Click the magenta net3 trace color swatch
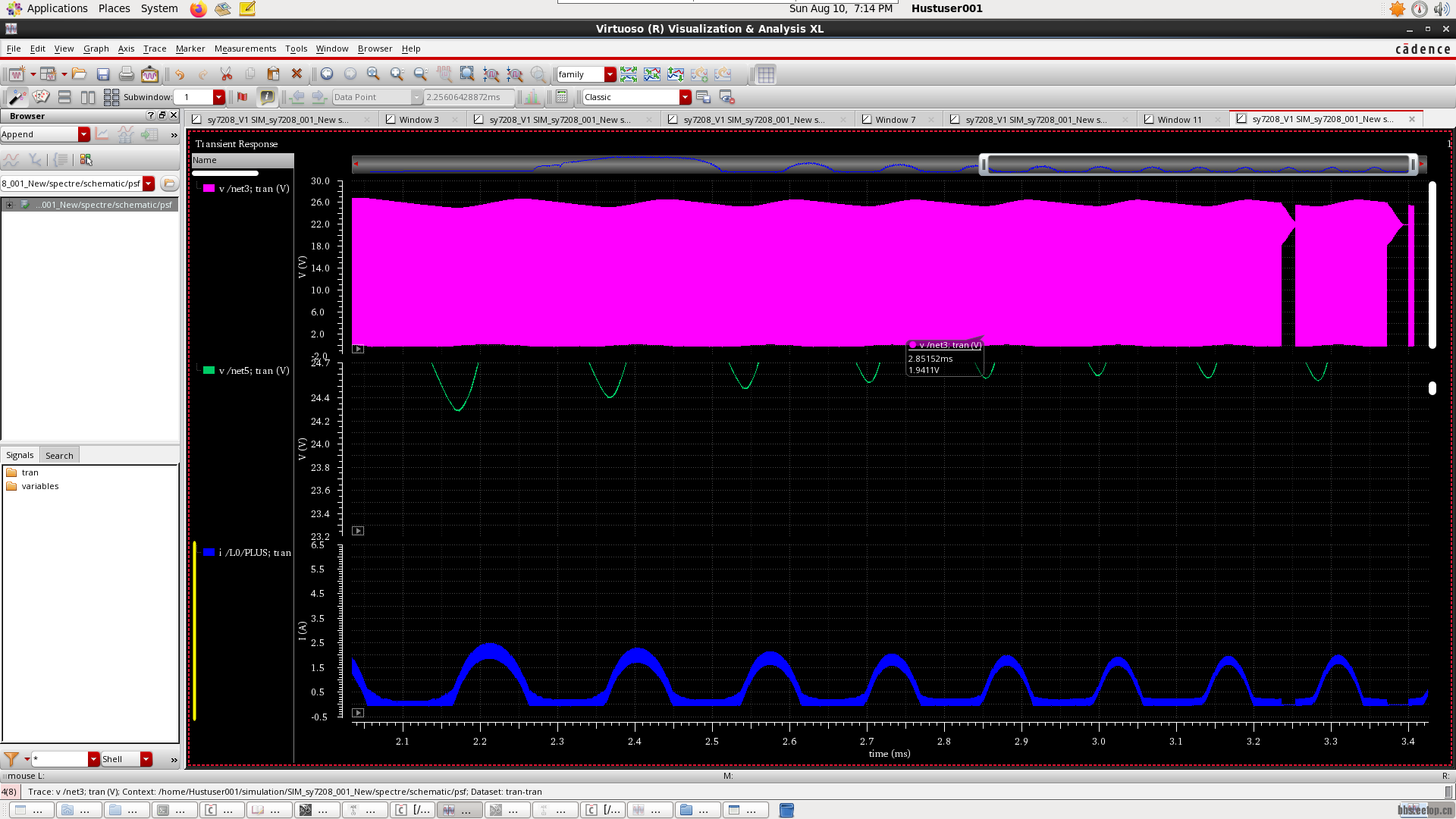 (x=209, y=189)
